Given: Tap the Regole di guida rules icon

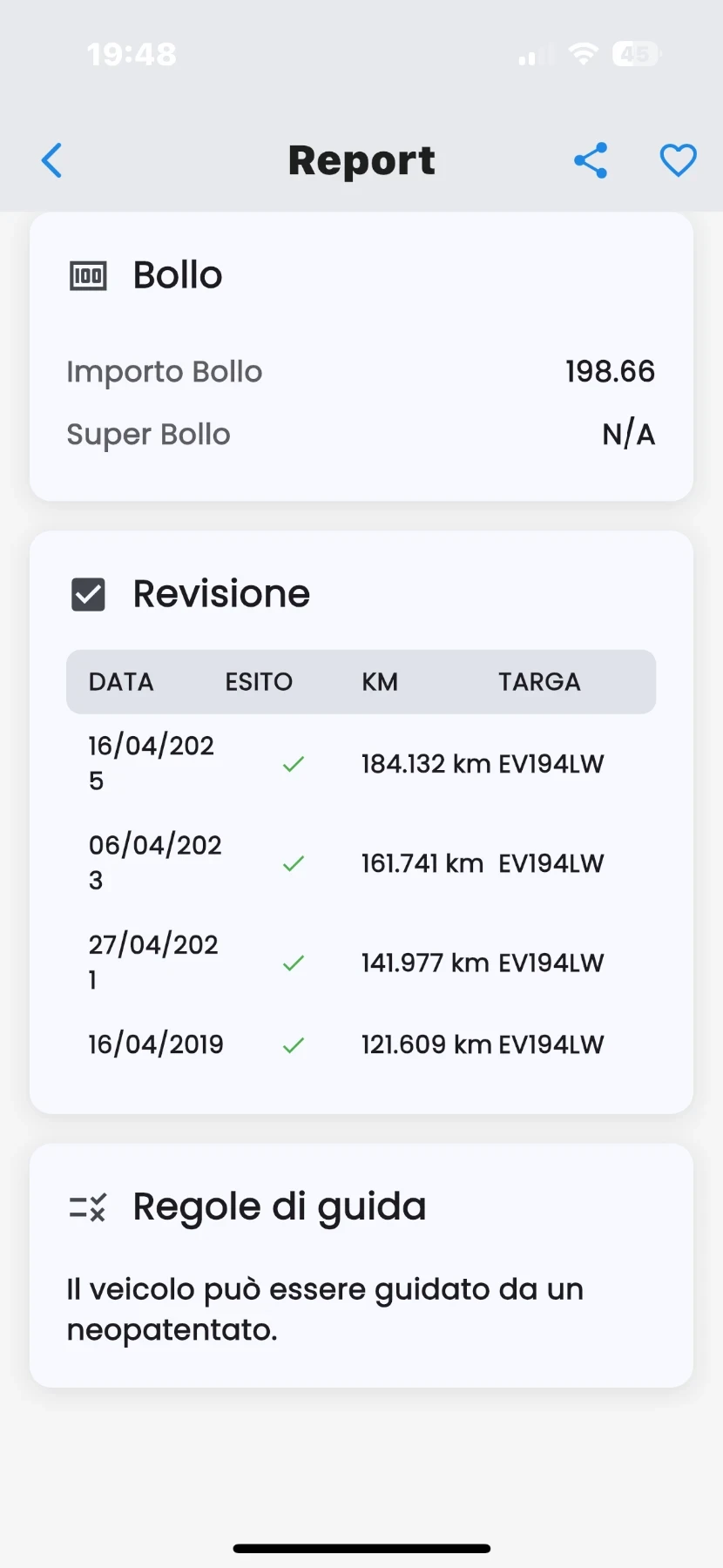Looking at the screenshot, I should (88, 1207).
